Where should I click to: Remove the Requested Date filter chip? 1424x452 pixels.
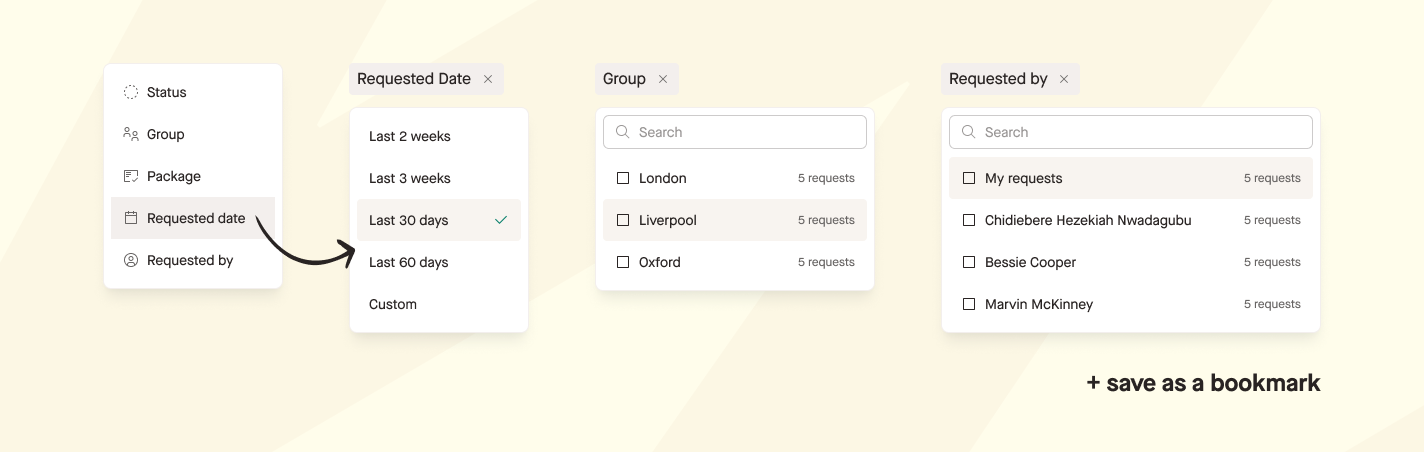point(488,79)
